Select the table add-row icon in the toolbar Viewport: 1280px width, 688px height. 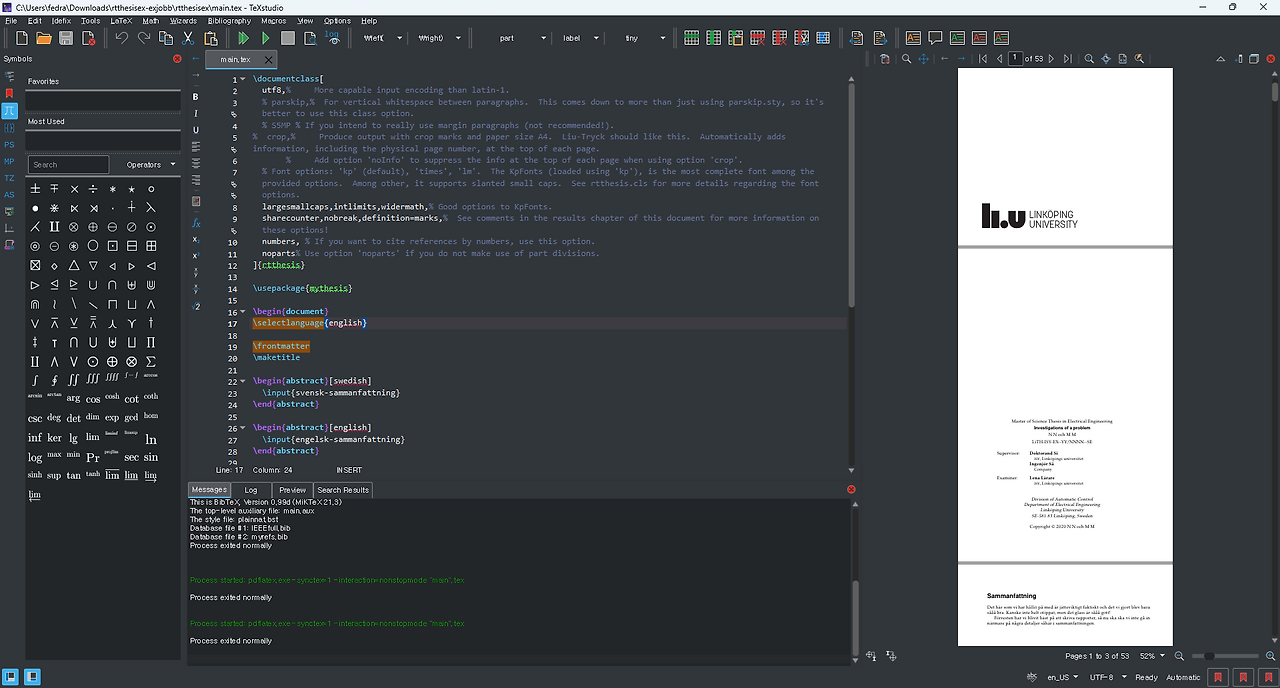coord(692,37)
